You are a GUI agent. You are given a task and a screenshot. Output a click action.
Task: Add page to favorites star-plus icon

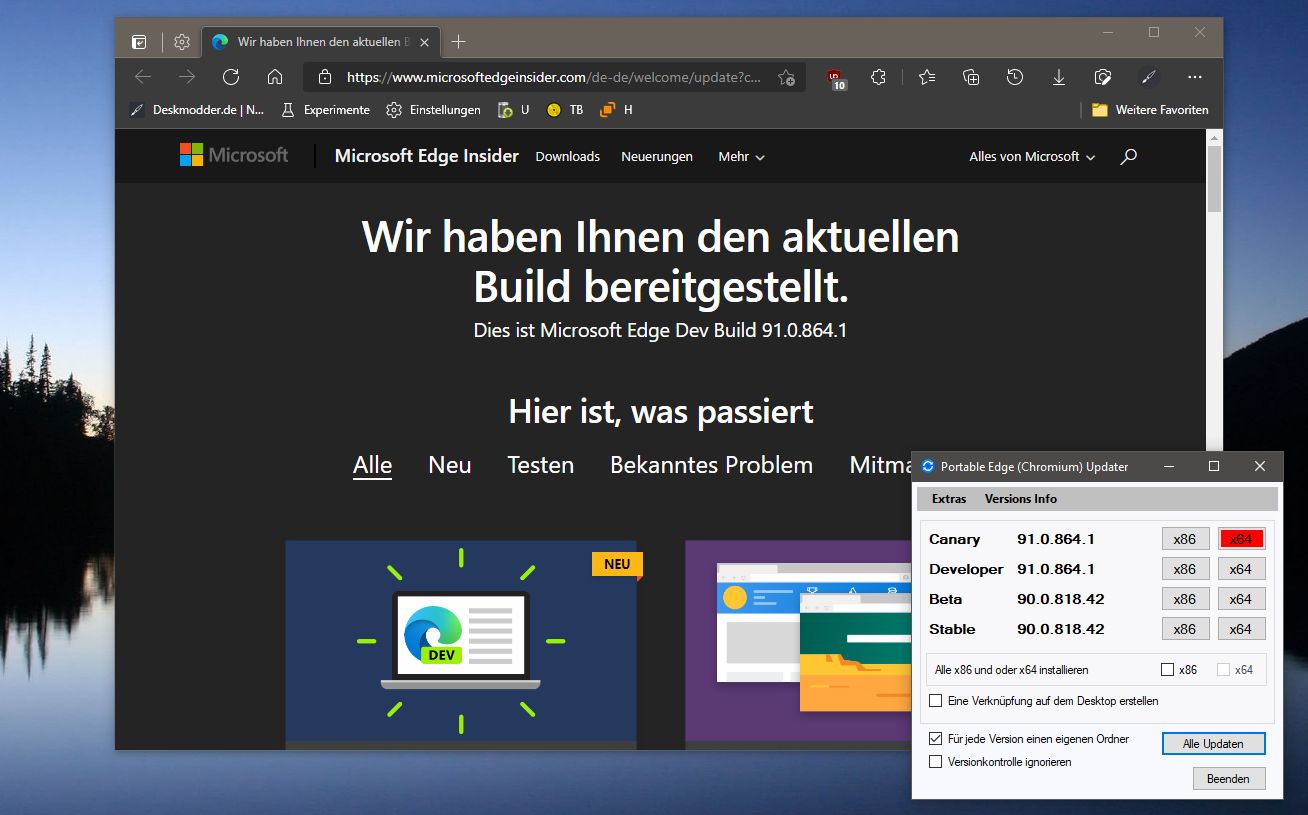click(786, 77)
